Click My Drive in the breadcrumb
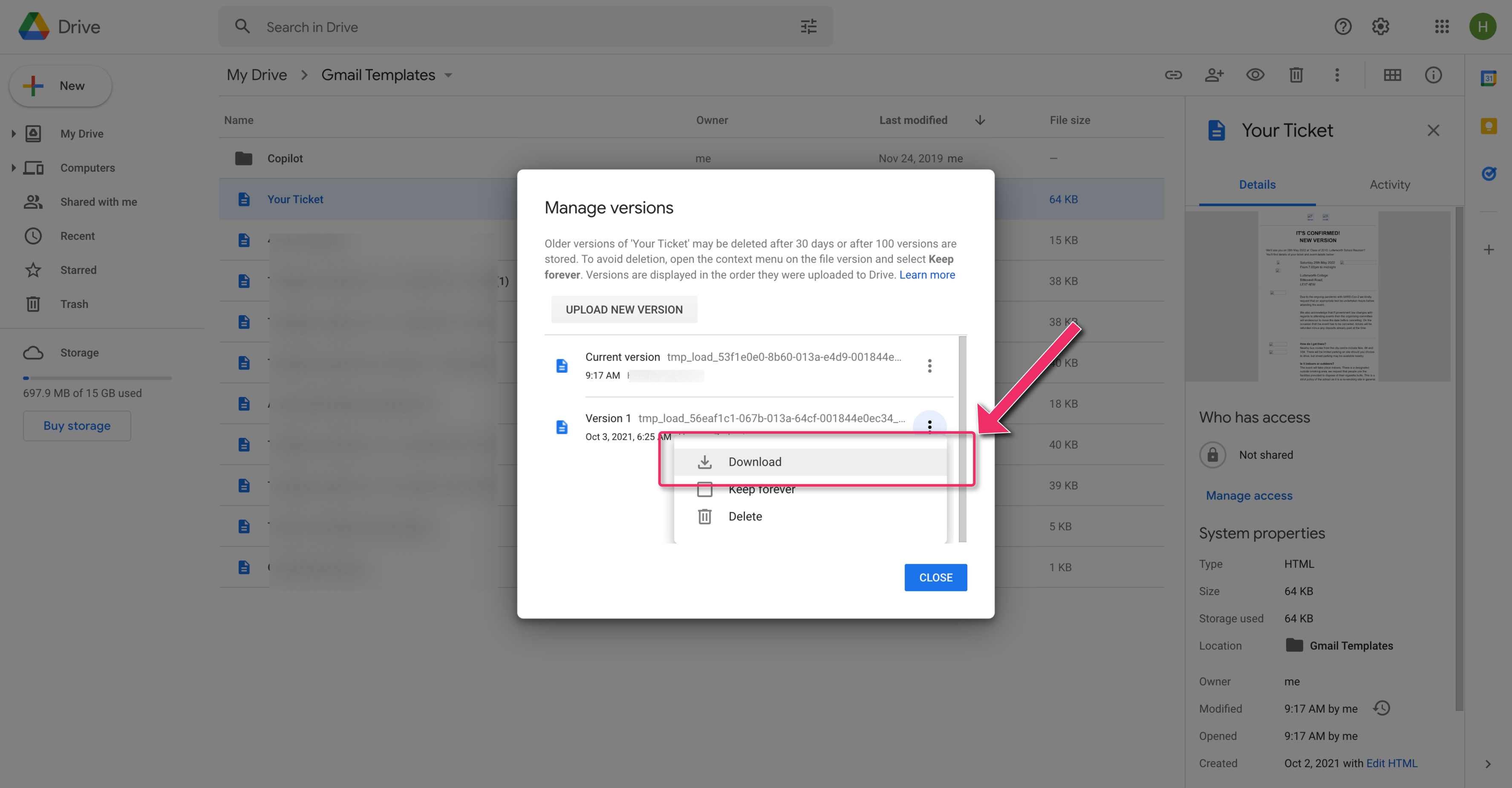1512x788 pixels. 257,75
